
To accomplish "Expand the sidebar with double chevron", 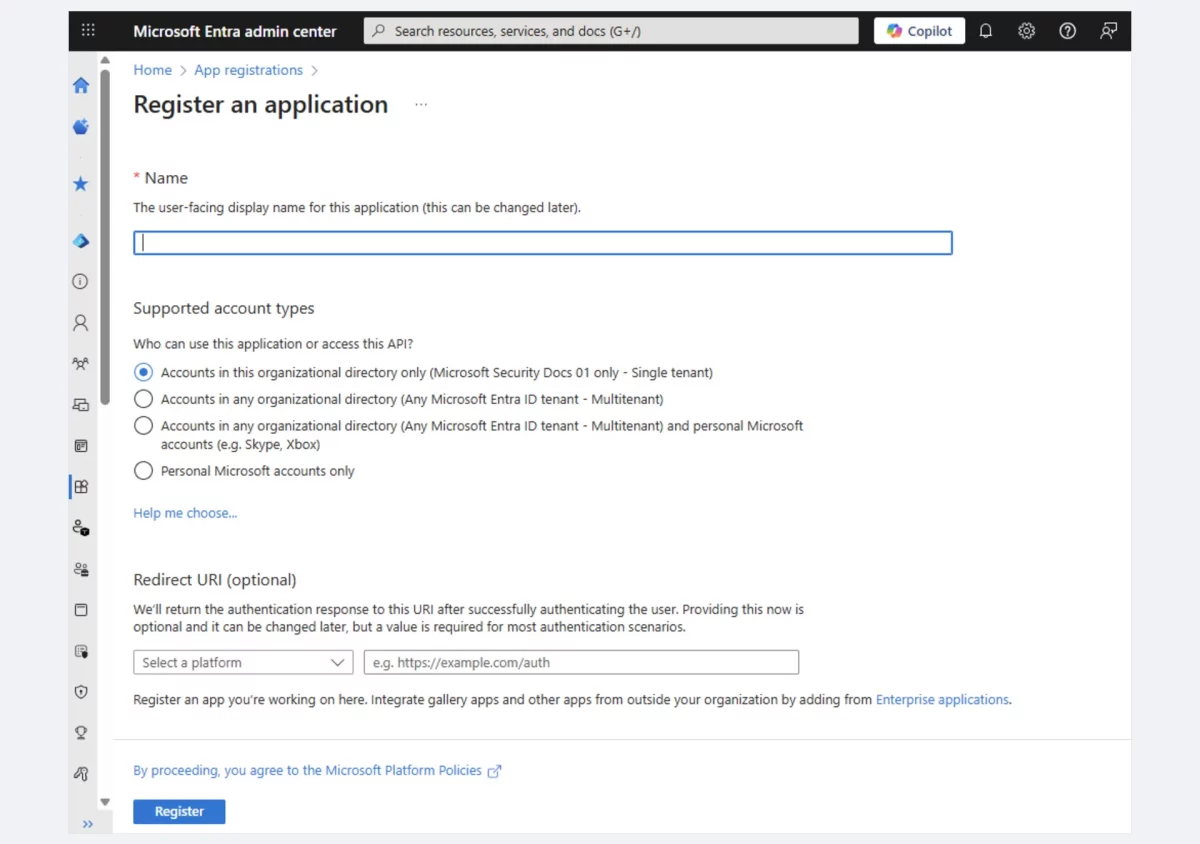I will click(88, 824).
